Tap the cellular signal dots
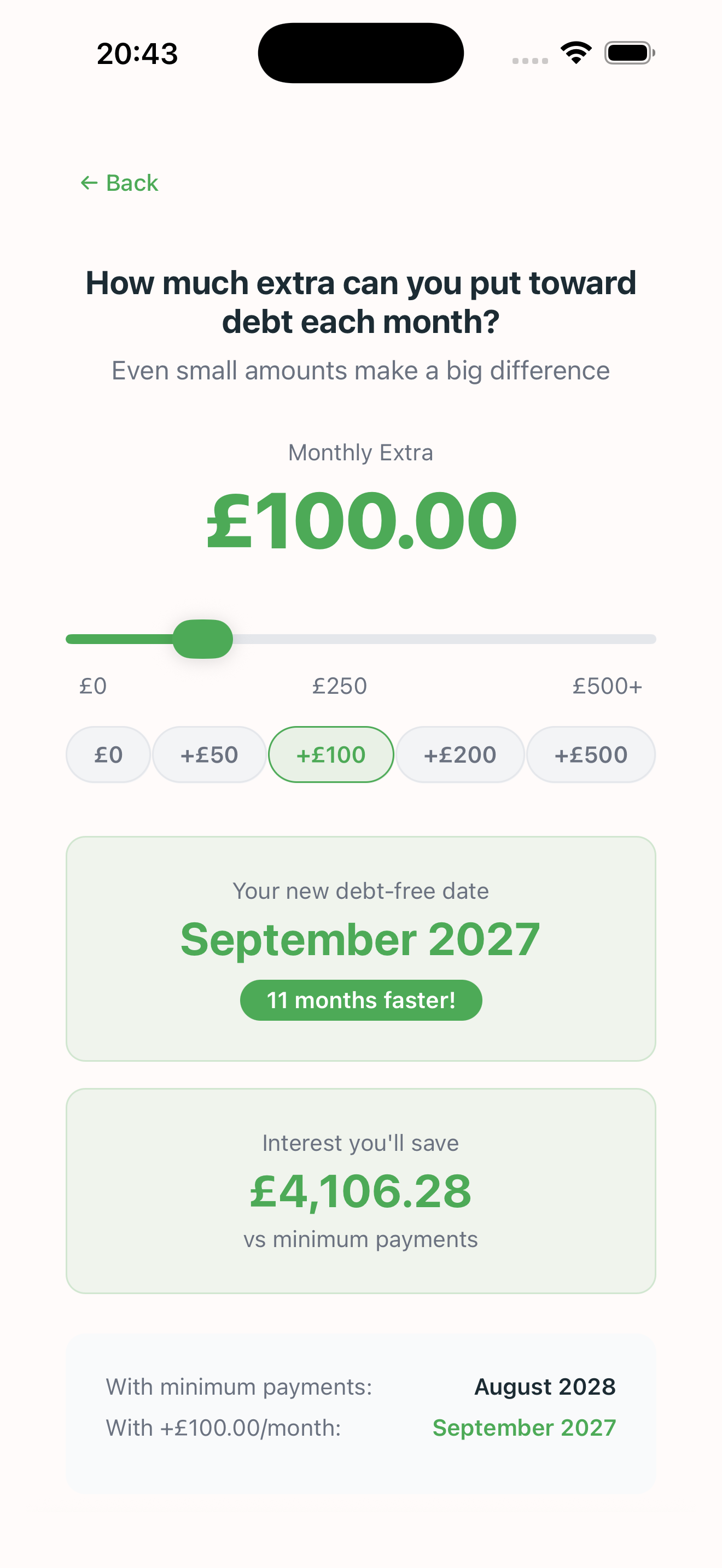722x1568 pixels. coord(529,60)
